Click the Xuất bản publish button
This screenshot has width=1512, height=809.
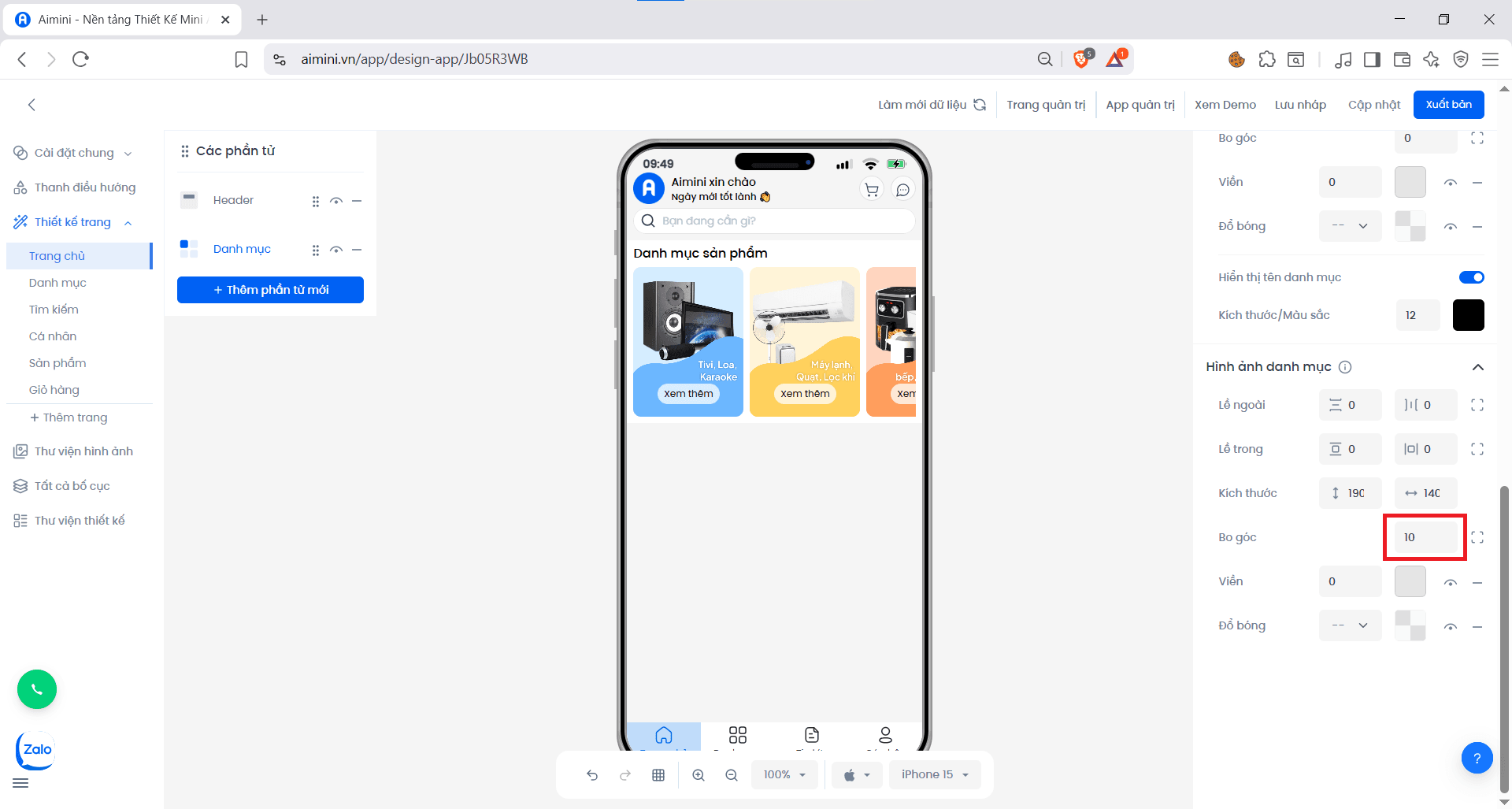(1448, 105)
